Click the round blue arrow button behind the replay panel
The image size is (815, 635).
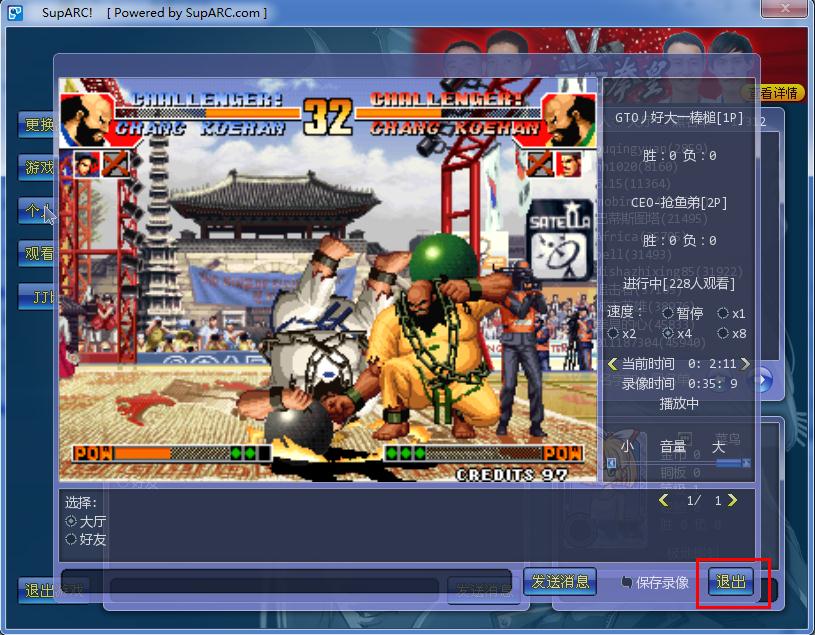pos(762,381)
